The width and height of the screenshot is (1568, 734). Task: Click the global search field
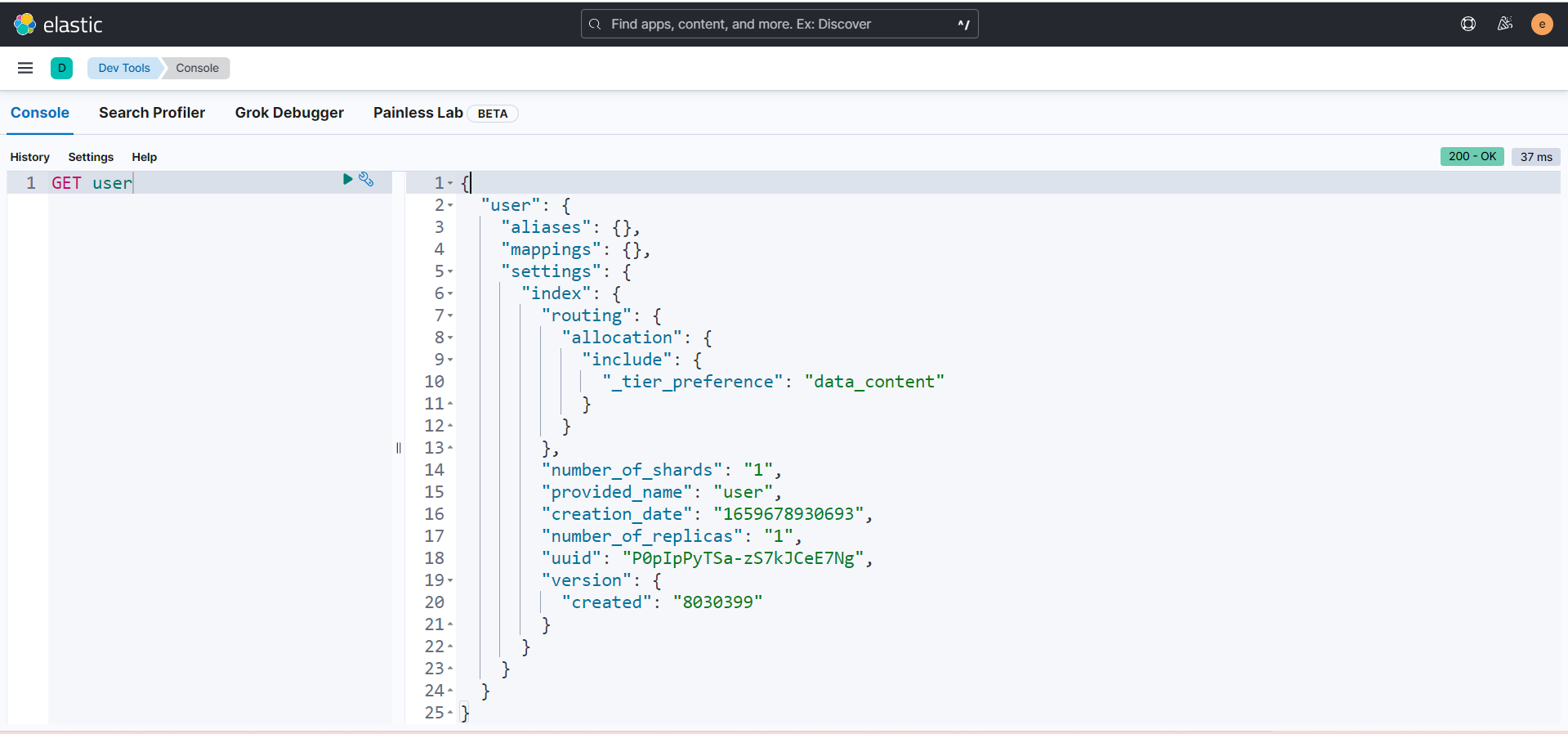[x=779, y=24]
